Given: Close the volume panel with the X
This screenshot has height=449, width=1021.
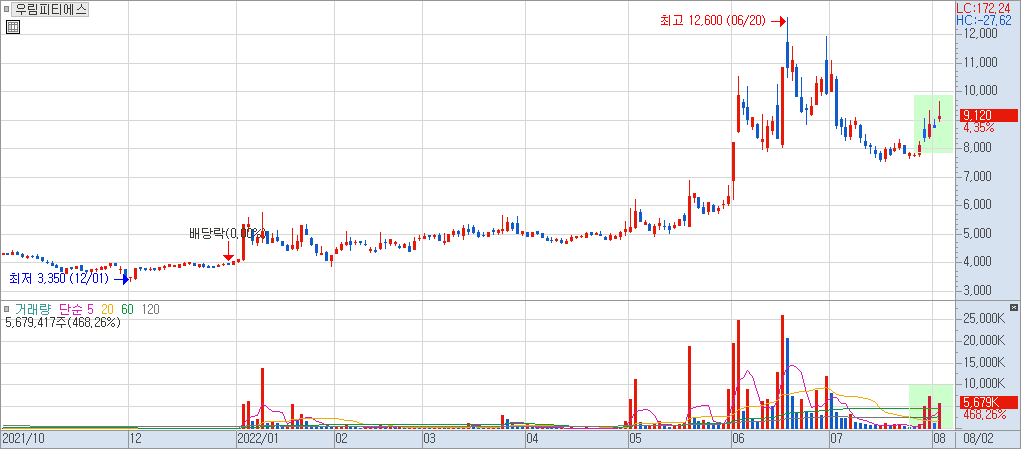Looking at the screenshot, I should tap(1013, 307).
